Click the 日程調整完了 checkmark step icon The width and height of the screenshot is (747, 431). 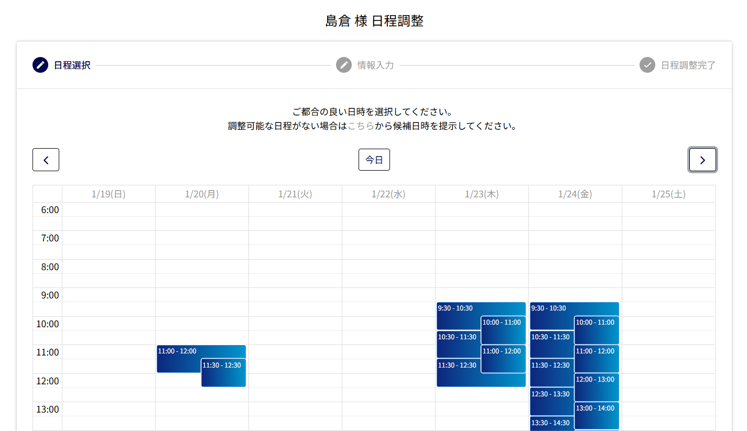[x=647, y=65]
